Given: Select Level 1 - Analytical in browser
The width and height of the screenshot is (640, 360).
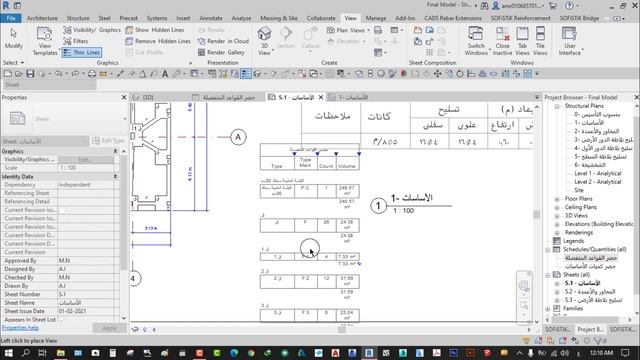Looking at the screenshot, I should click(x=598, y=173).
